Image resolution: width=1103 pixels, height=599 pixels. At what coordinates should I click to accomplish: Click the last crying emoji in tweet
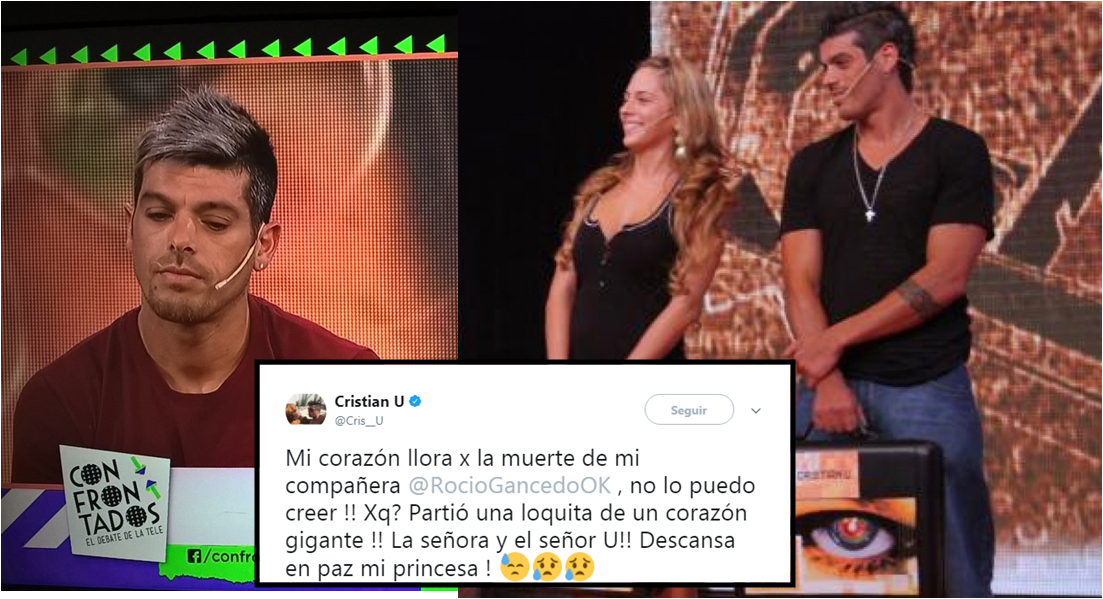[579, 567]
